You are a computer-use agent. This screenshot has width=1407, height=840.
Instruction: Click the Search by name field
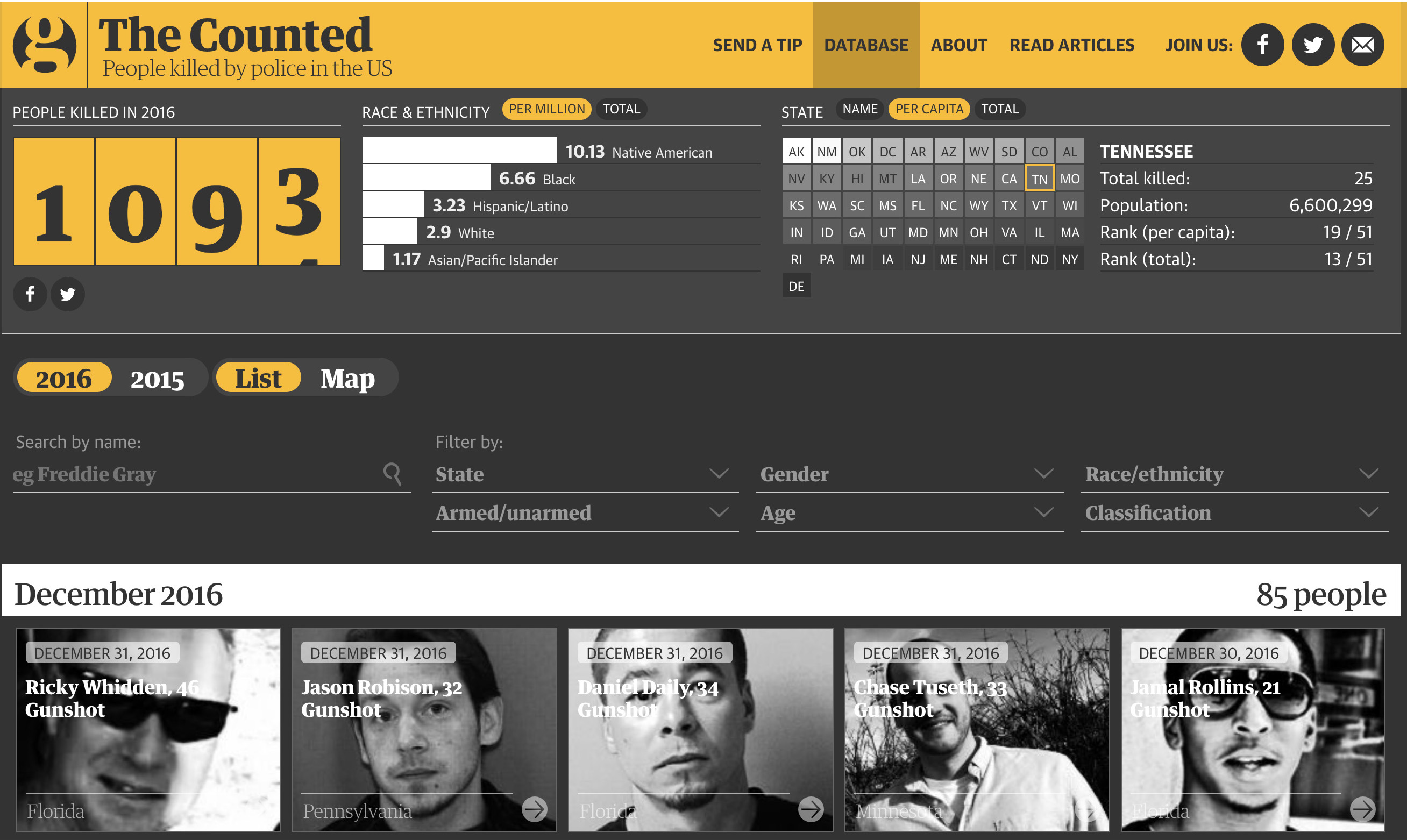[193, 474]
